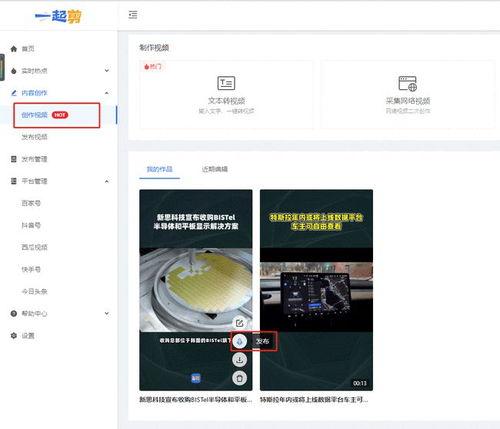Open 设置 settings gear in sidebar
Screen dimensions: 500x429
click(14, 335)
